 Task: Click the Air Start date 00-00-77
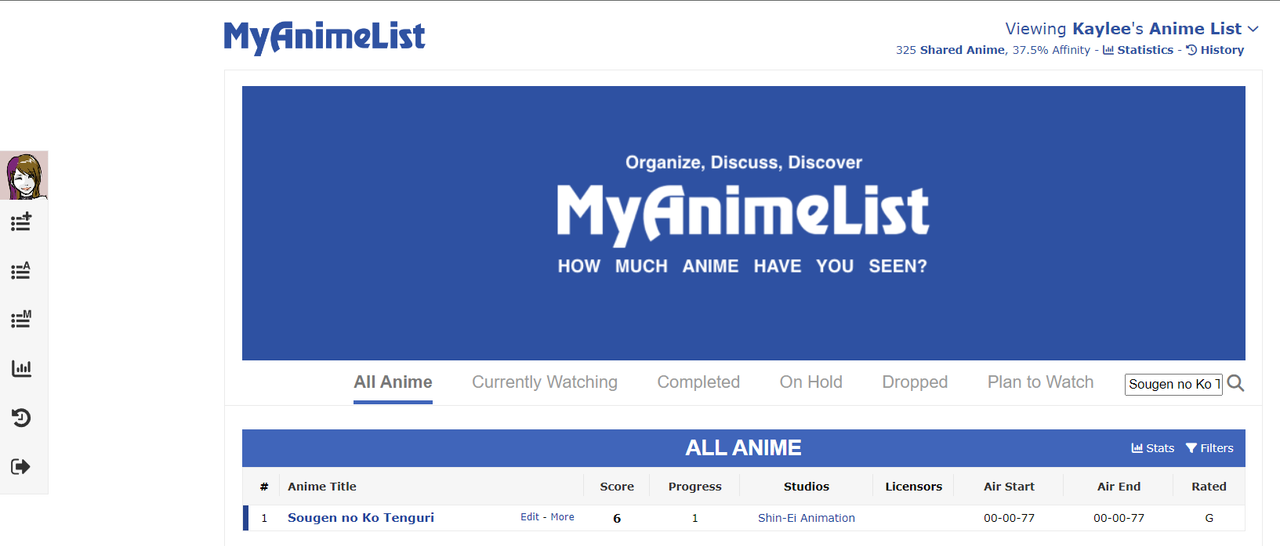coord(1009,518)
